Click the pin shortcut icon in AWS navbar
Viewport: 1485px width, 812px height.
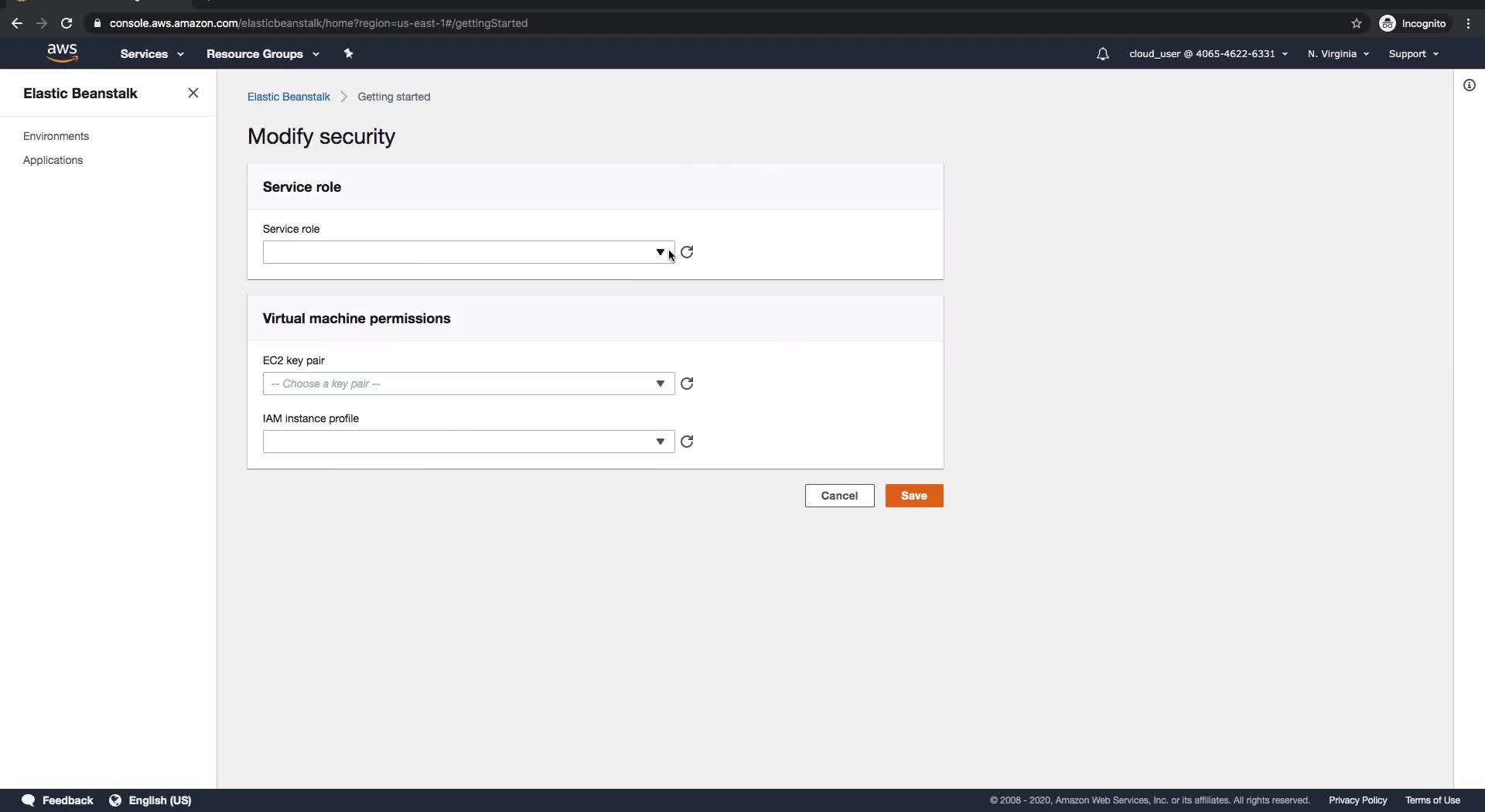click(348, 53)
